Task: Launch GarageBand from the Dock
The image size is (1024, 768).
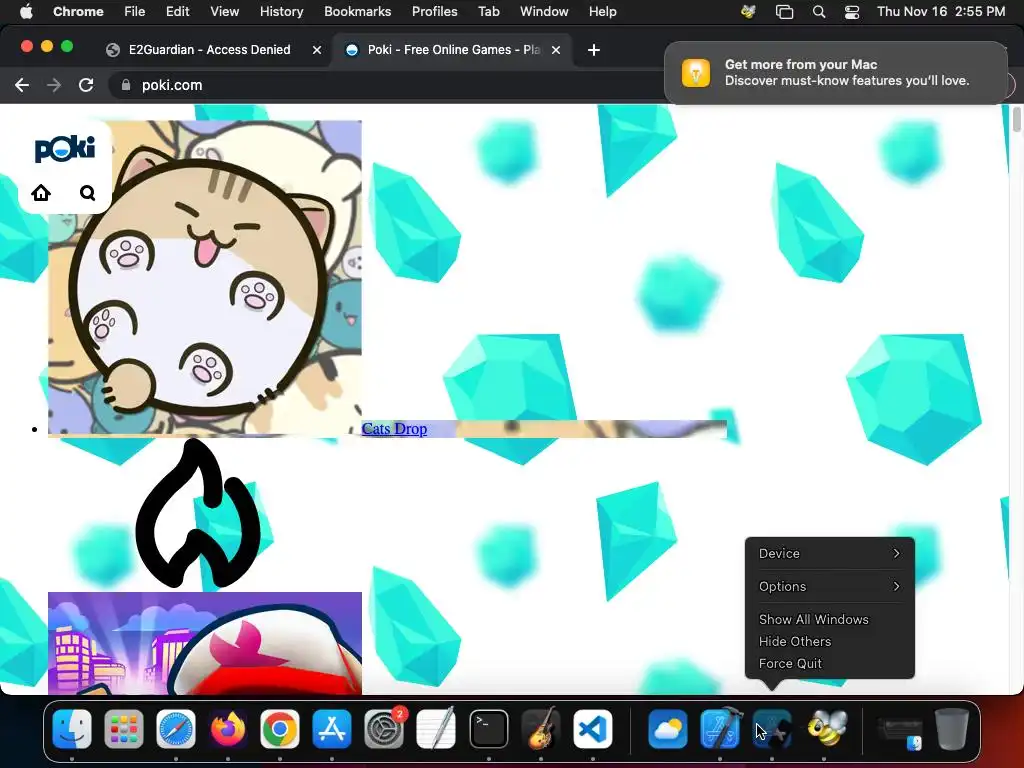Action: (x=541, y=729)
